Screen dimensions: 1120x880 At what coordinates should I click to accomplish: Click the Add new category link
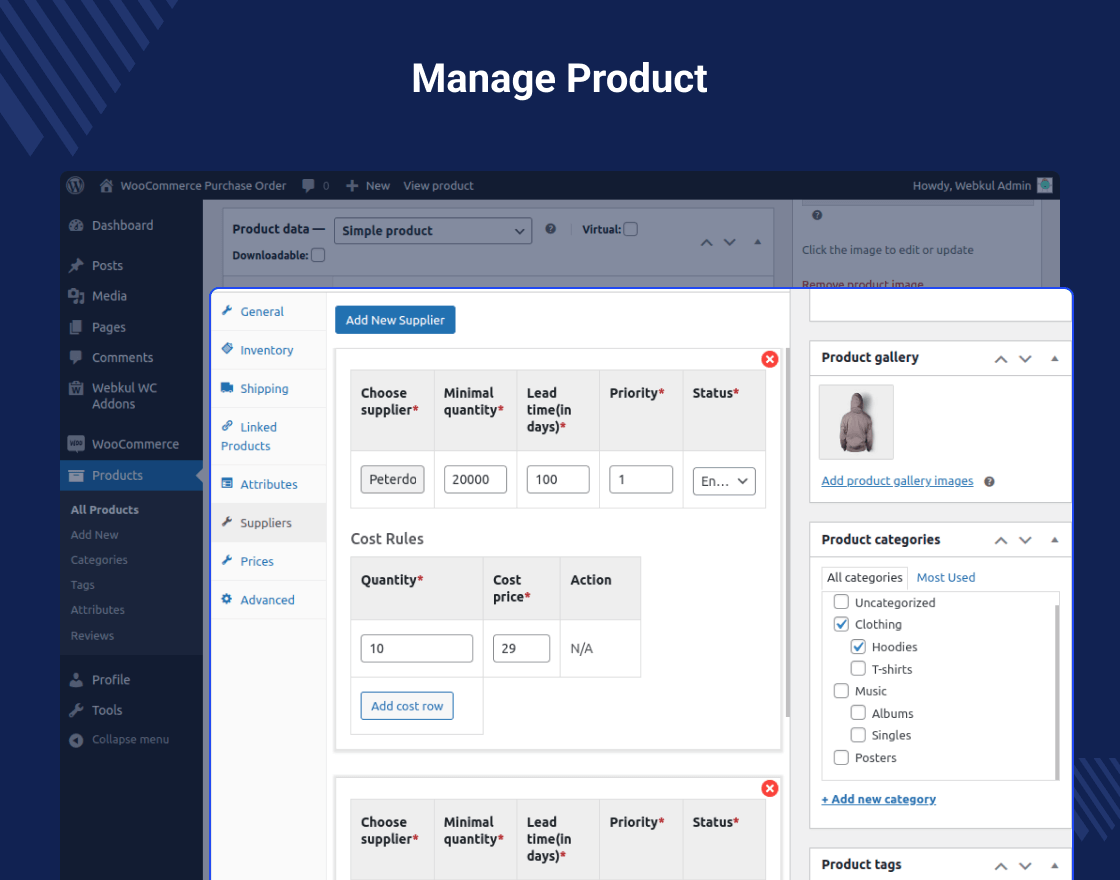pos(878,799)
